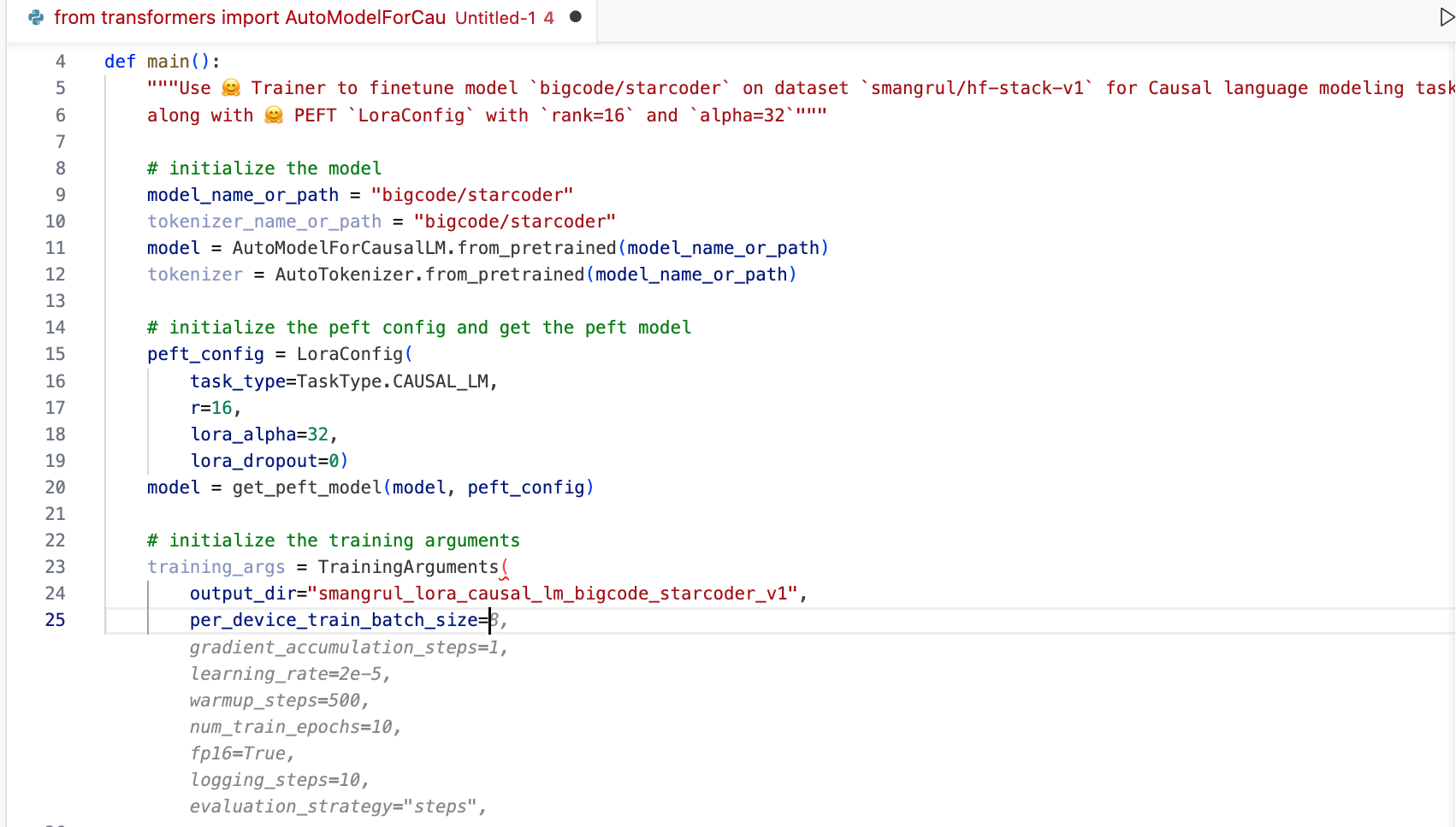Click the problem count 4 on the tab
This screenshot has height=827, width=1456.
(x=548, y=18)
